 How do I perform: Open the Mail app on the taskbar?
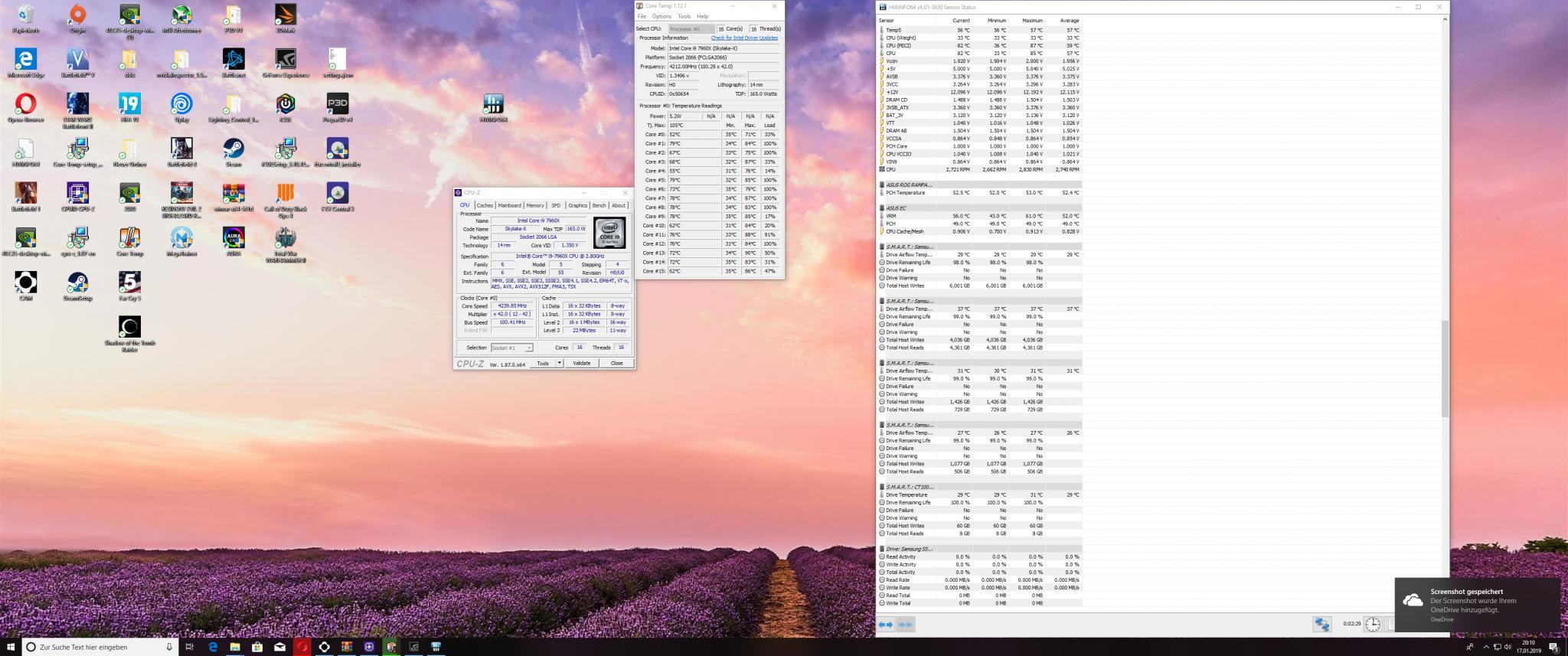coord(279,647)
